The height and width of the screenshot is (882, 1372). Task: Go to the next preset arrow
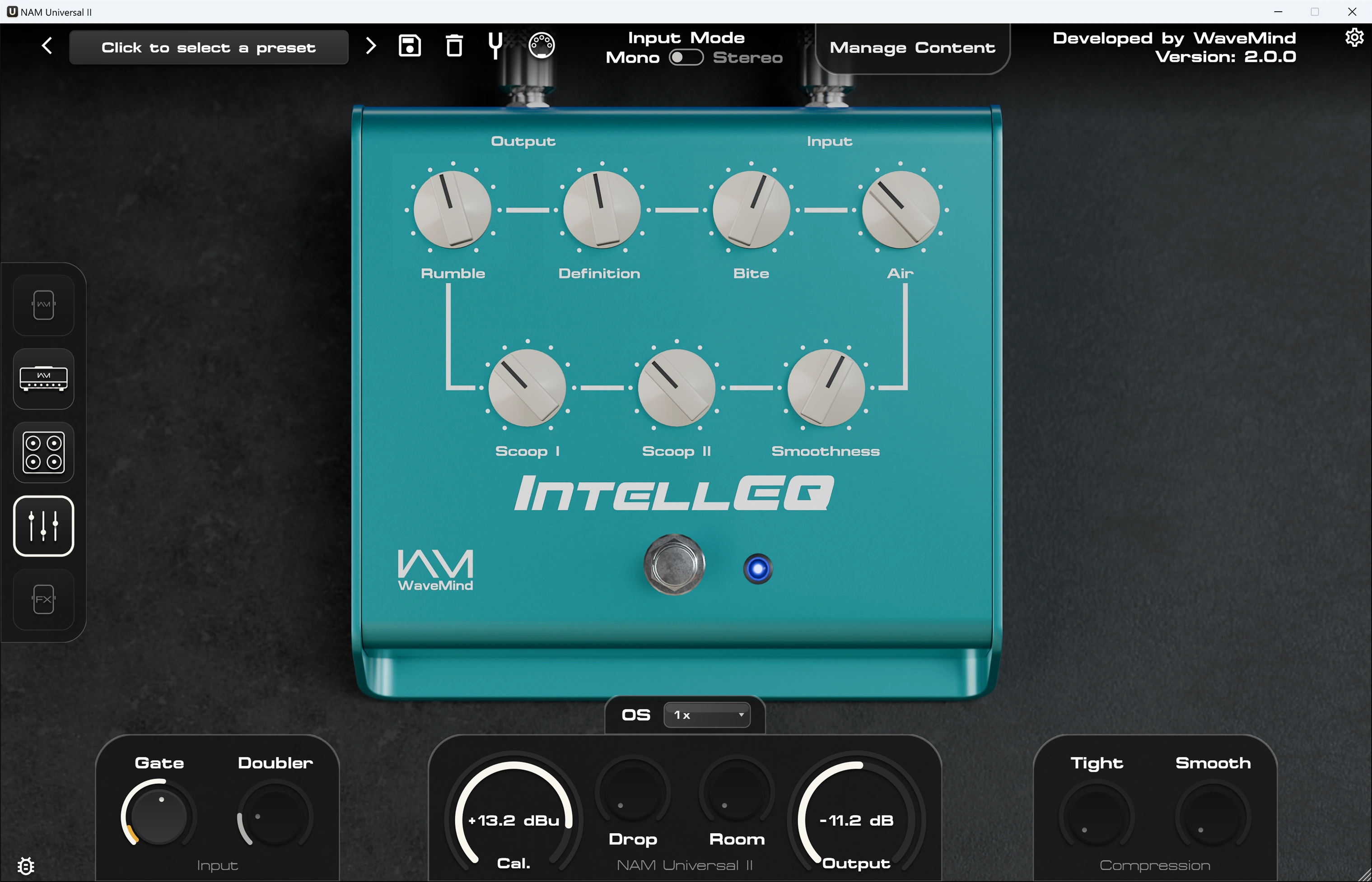(371, 46)
